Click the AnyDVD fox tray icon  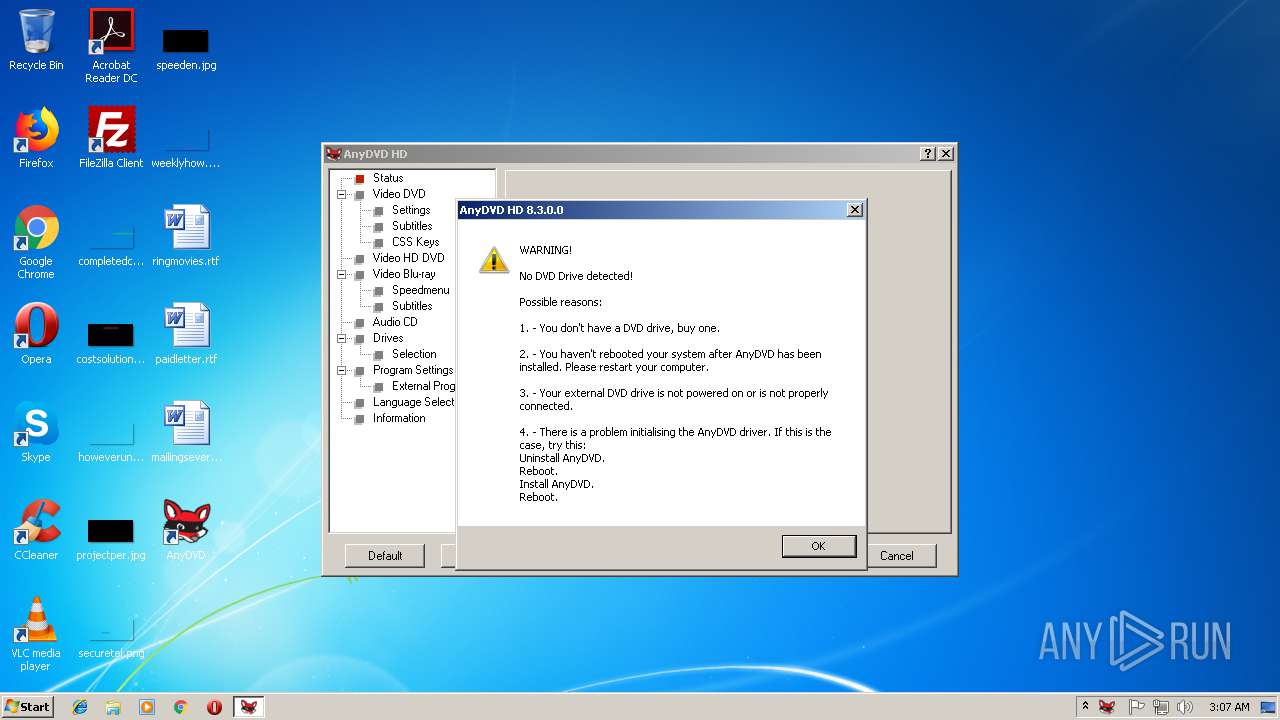point(1107,707)
